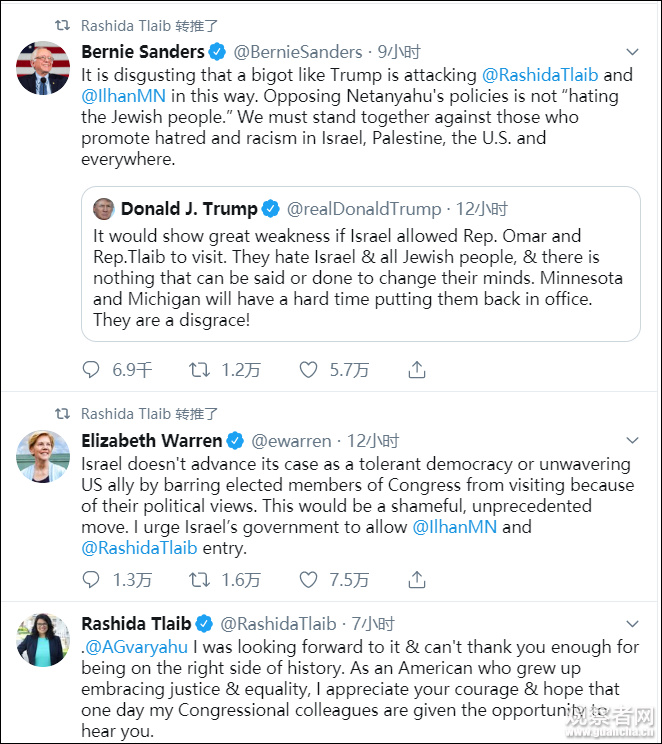
Task: Open dropdown menu on Rashida Tlaib's tweet
Action: click(x=632, y=624)
